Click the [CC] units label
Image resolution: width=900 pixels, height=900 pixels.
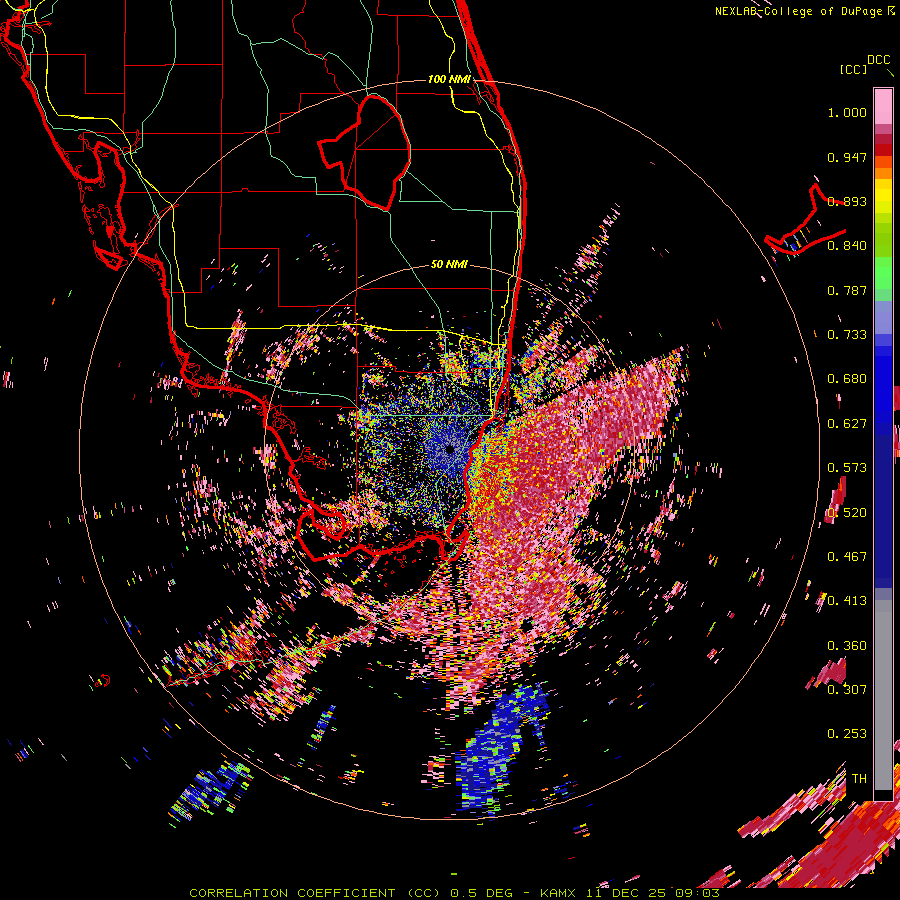pyautogui.click(x=853, y=69)
